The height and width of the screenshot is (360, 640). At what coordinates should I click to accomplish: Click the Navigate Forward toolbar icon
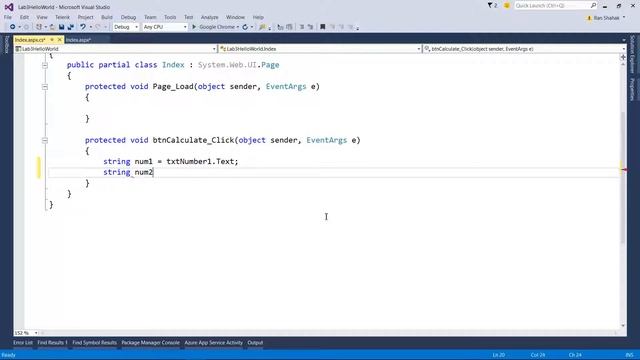pos(26,27)
